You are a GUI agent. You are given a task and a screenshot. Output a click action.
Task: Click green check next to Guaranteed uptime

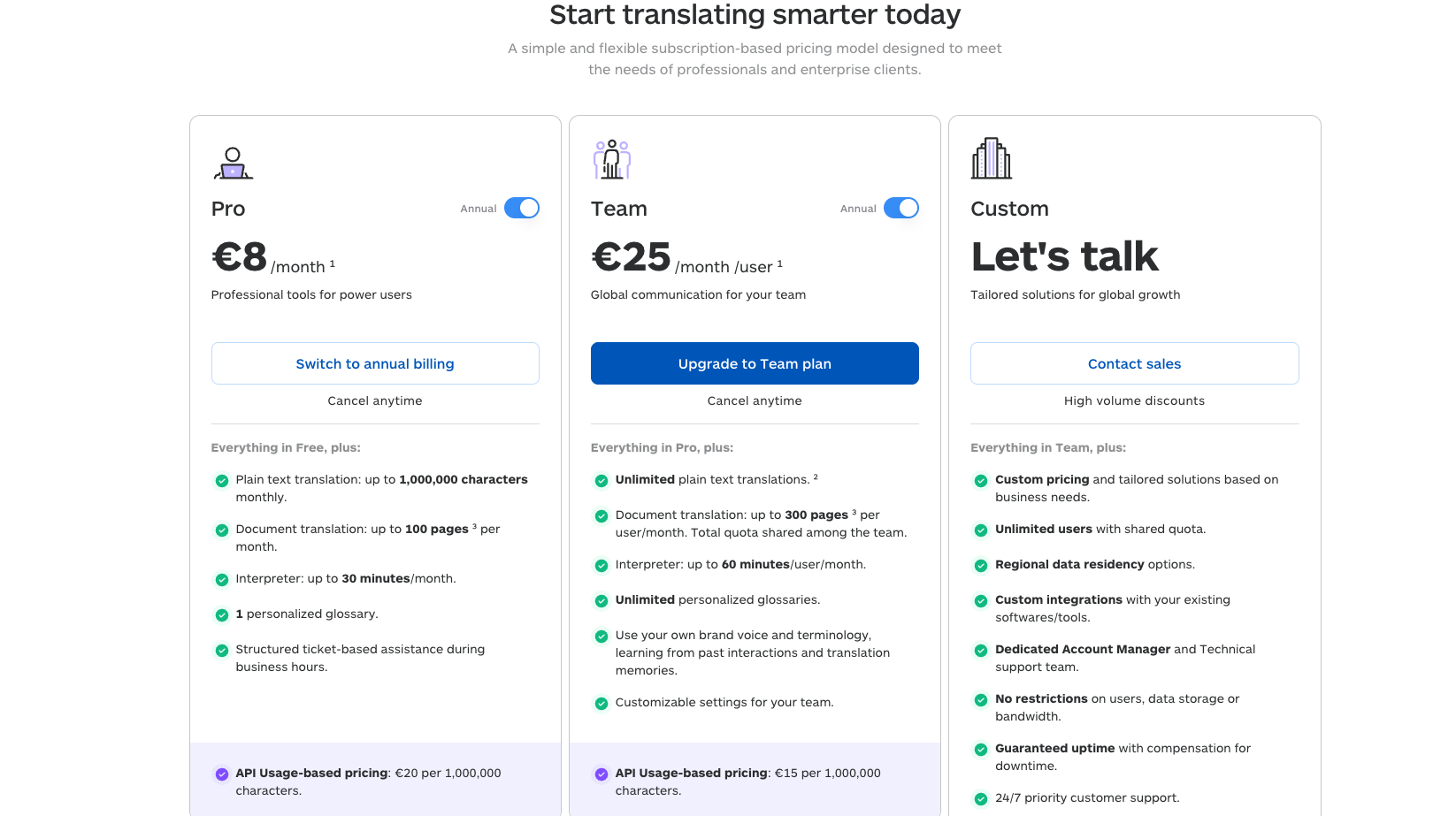[x=981, y=750]
